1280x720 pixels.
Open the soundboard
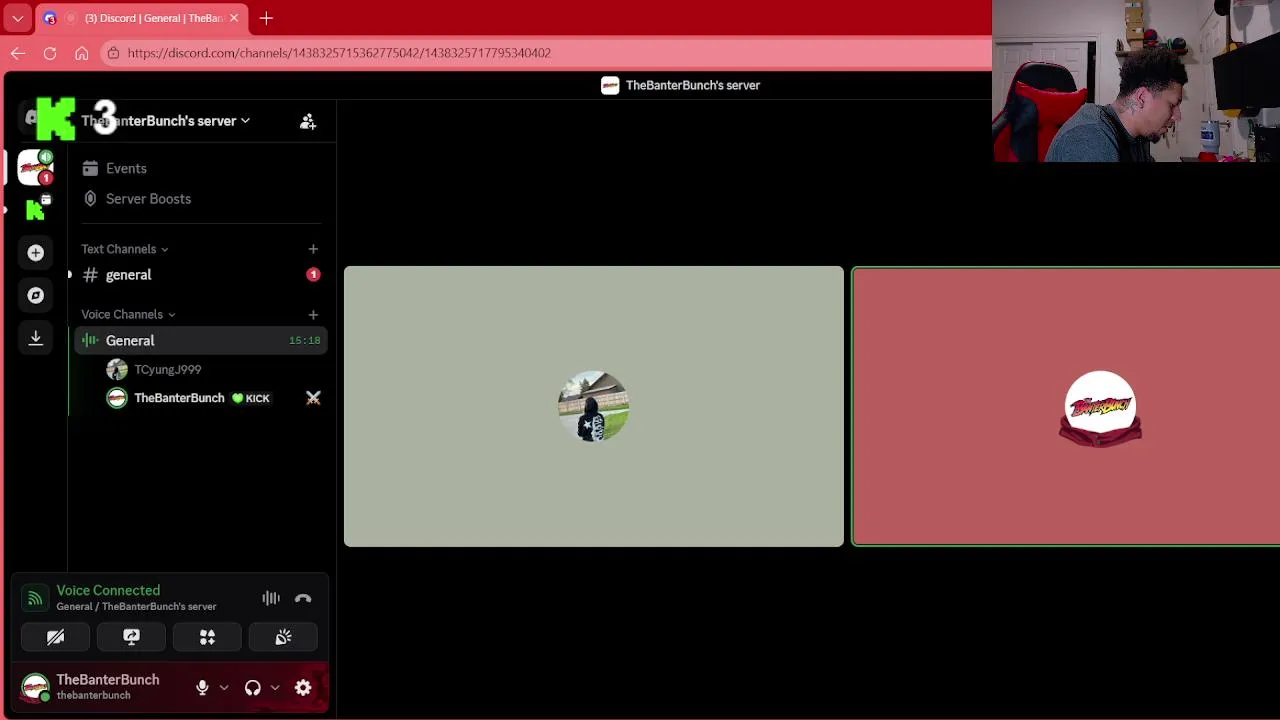click(x=283, y=637)
